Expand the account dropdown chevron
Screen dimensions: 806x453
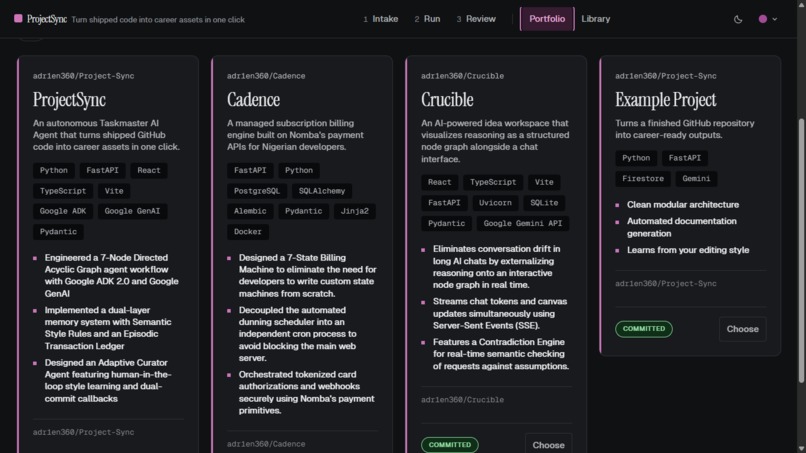tap(775, 19)
